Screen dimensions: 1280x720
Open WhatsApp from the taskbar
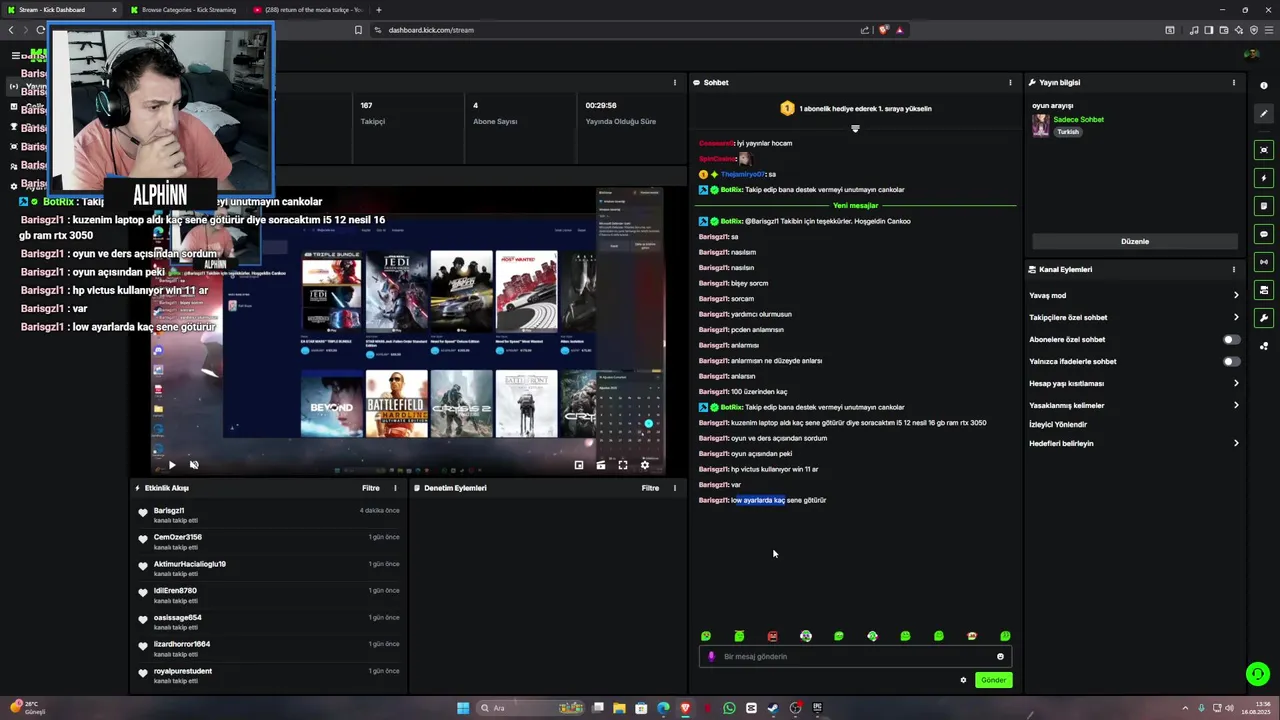coord(729,708)
